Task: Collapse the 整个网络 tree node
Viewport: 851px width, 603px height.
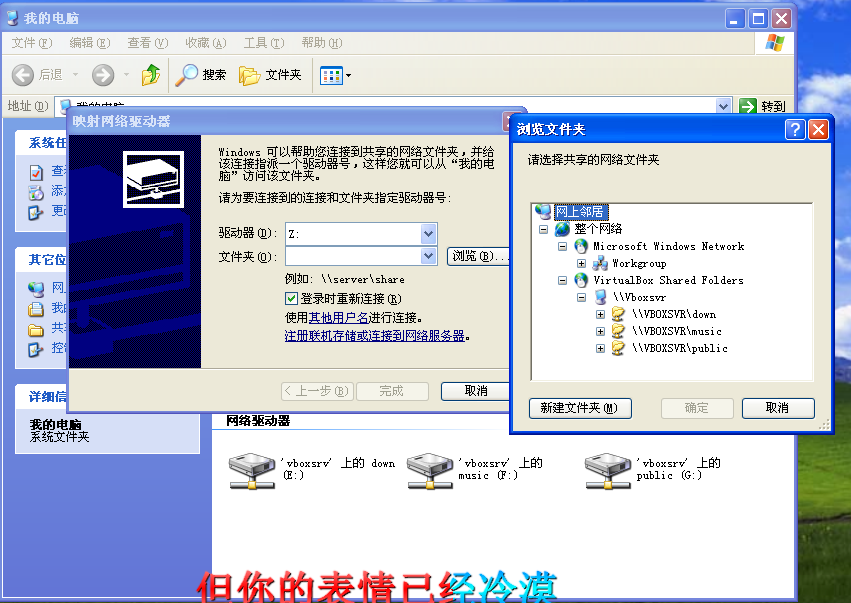Action: tap(543, 229)
